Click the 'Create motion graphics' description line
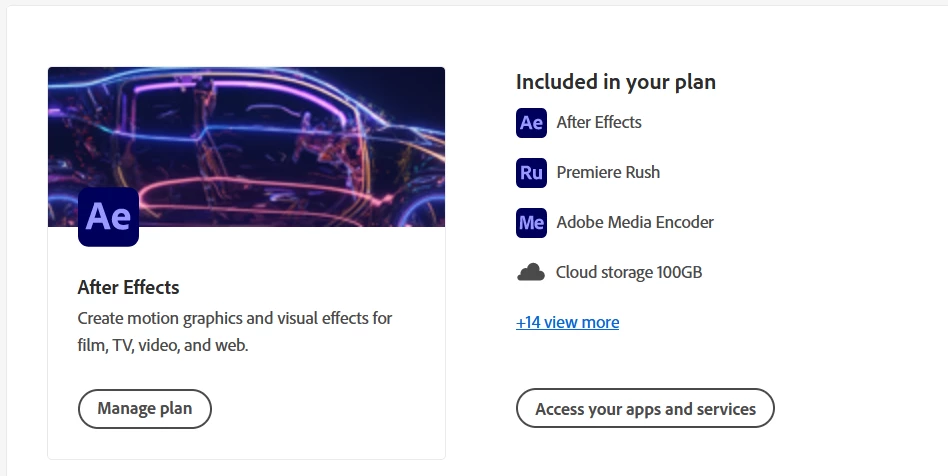 point(235,318)
